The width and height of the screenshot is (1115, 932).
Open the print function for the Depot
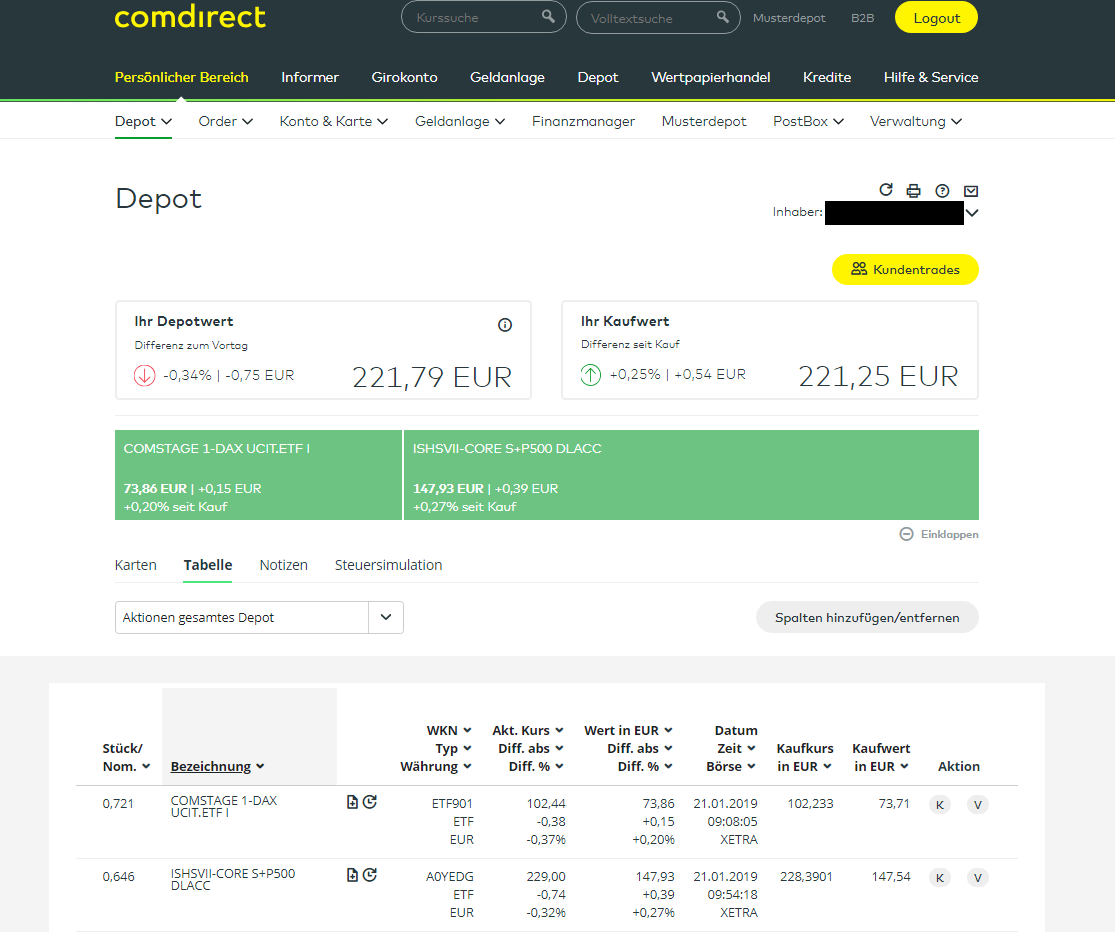point(913,190)
